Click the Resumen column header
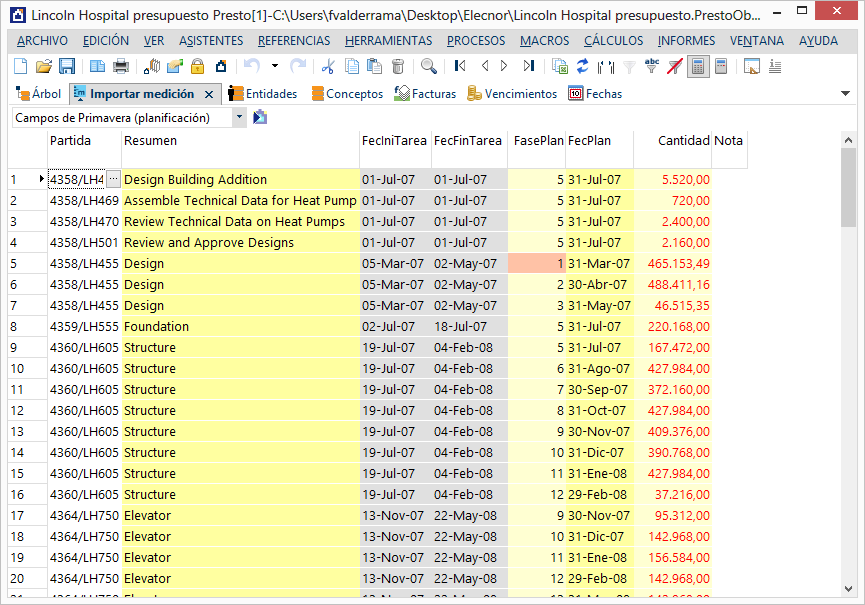Screen dimensions: 865x605 [241, 149]
